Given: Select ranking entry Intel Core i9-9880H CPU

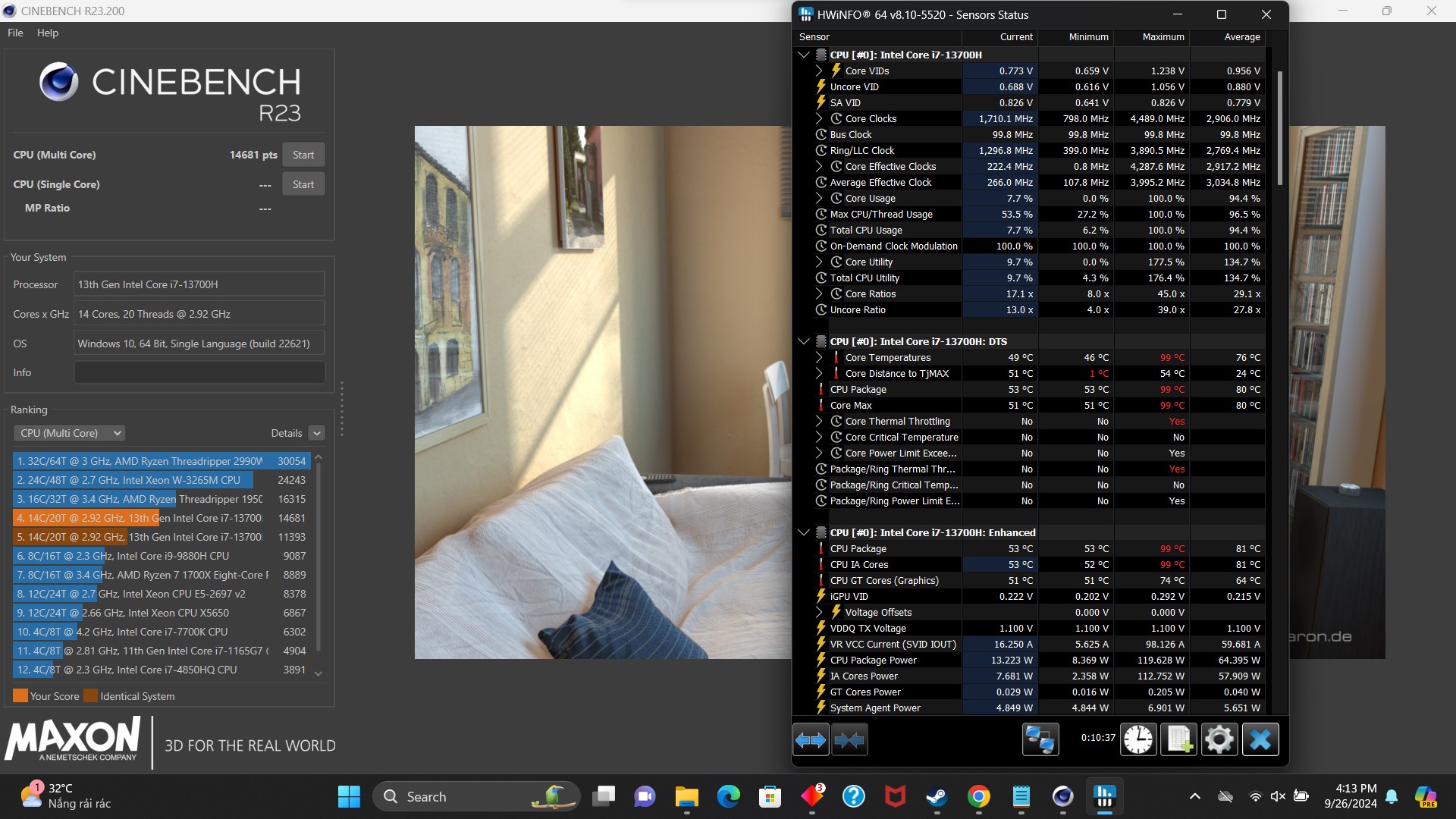Looking at the screenshot, I should coord(162,556).
